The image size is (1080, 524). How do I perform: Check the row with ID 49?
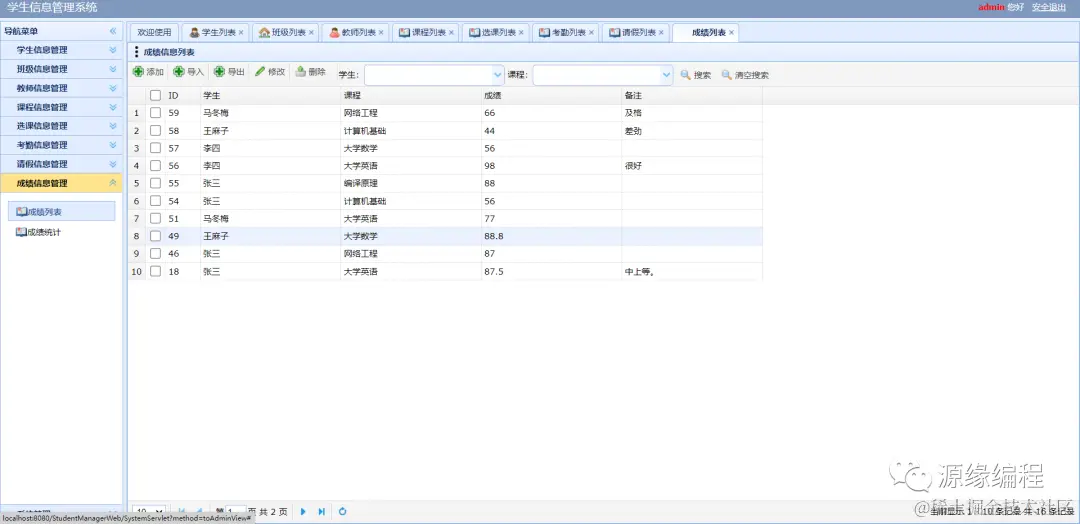[x=156, y=236]
